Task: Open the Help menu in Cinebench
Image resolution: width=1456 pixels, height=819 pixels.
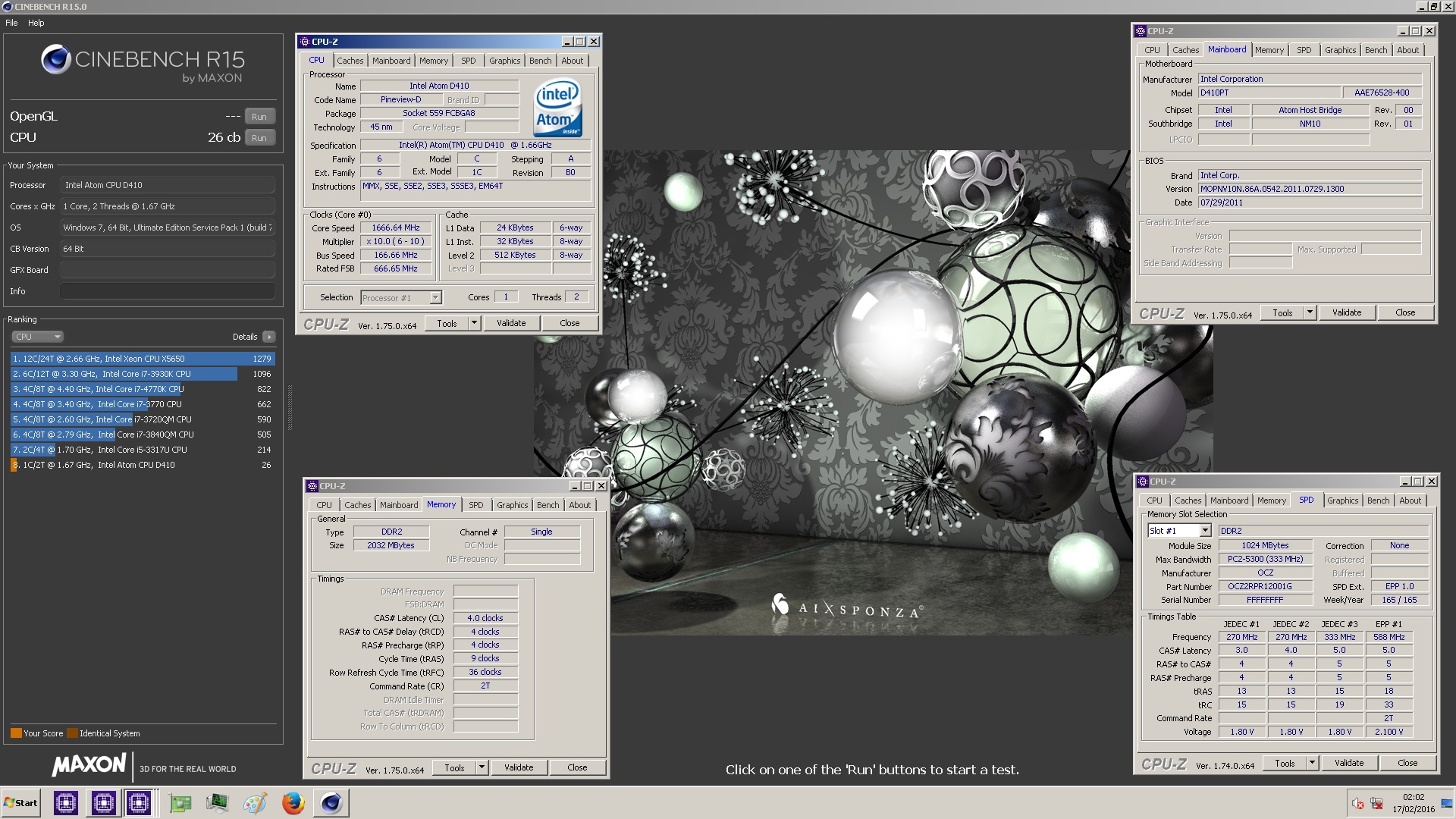Action: (x=36, y=23)
